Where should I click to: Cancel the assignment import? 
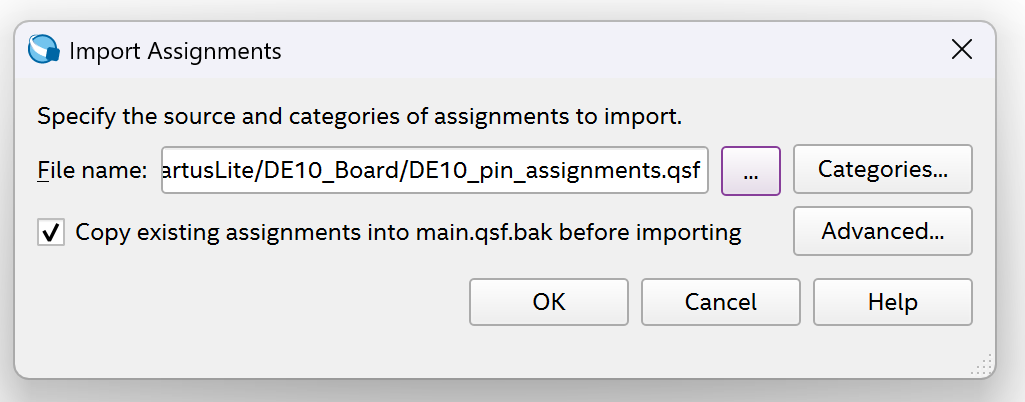pyautogui.click(x=720, y=302)
